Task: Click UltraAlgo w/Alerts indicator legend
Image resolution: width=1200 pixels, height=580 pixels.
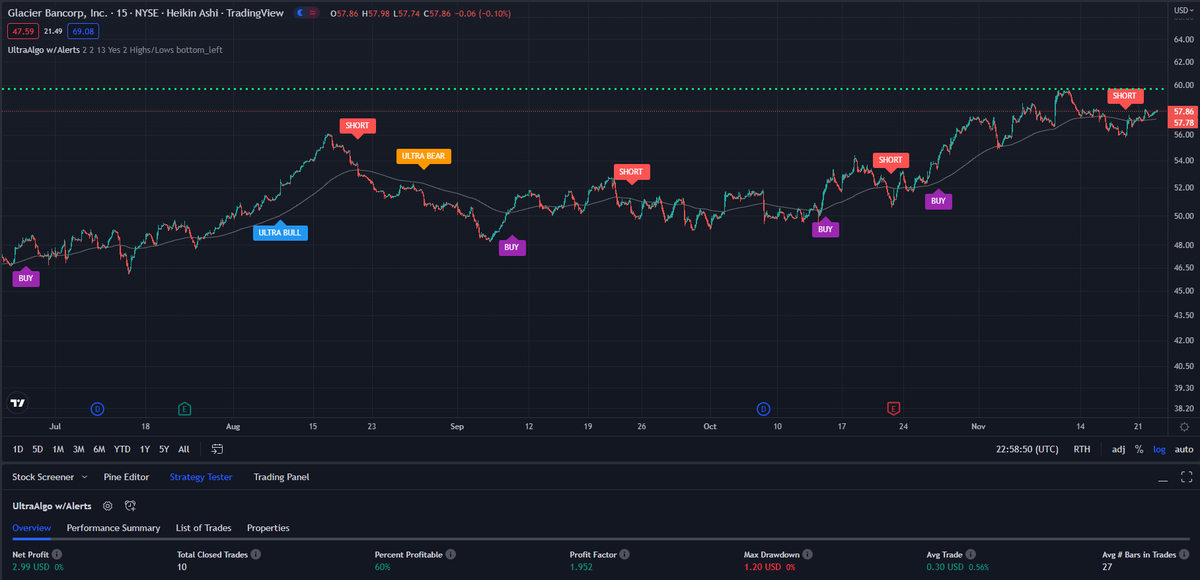Action: (42, 48)
